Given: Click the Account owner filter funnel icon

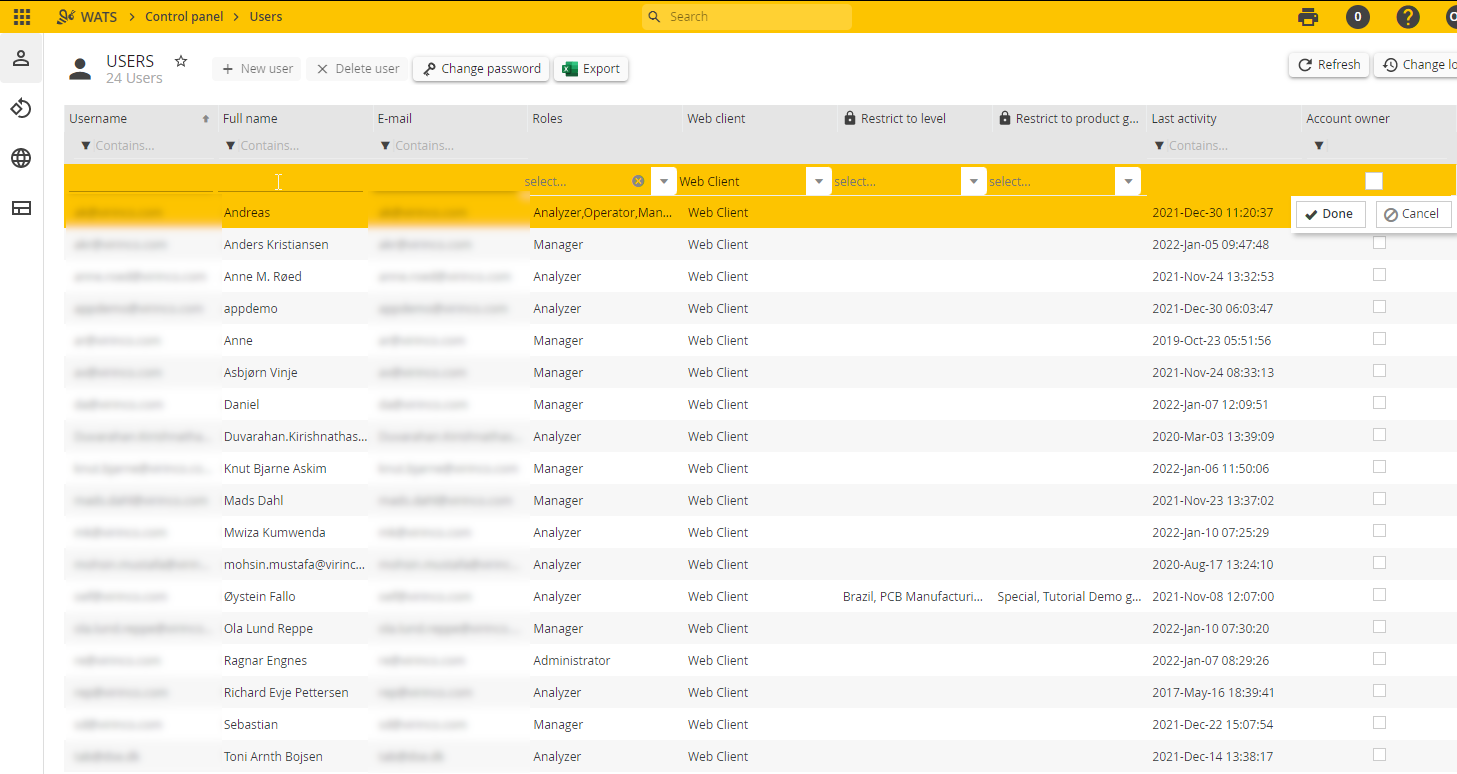Looking at the screenshot, I should [1319, 146].
